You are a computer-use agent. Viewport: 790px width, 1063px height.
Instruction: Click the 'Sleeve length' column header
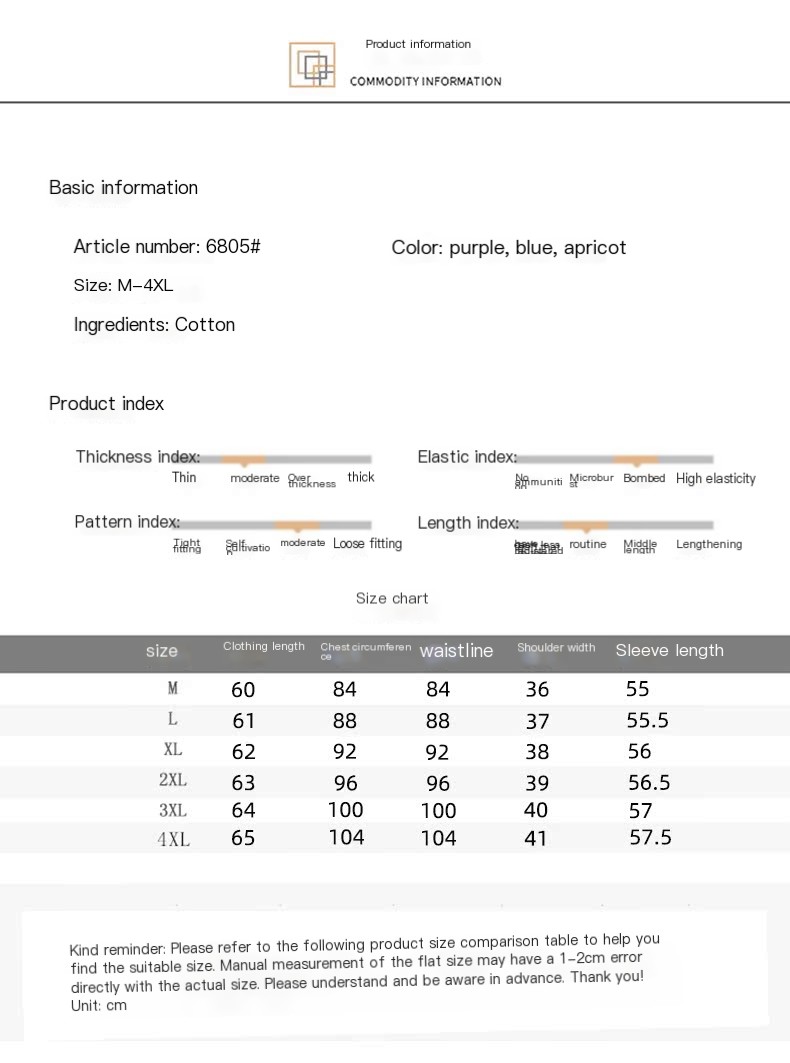(669, 650)
